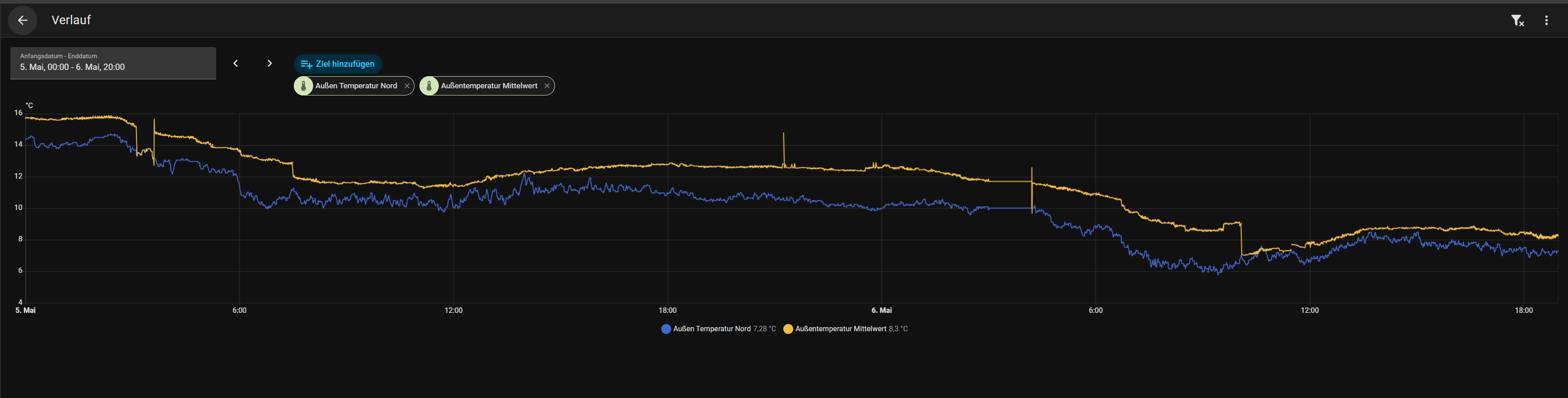Open the Anfangsdatum - Enddatum date picker

click(113, 63)
